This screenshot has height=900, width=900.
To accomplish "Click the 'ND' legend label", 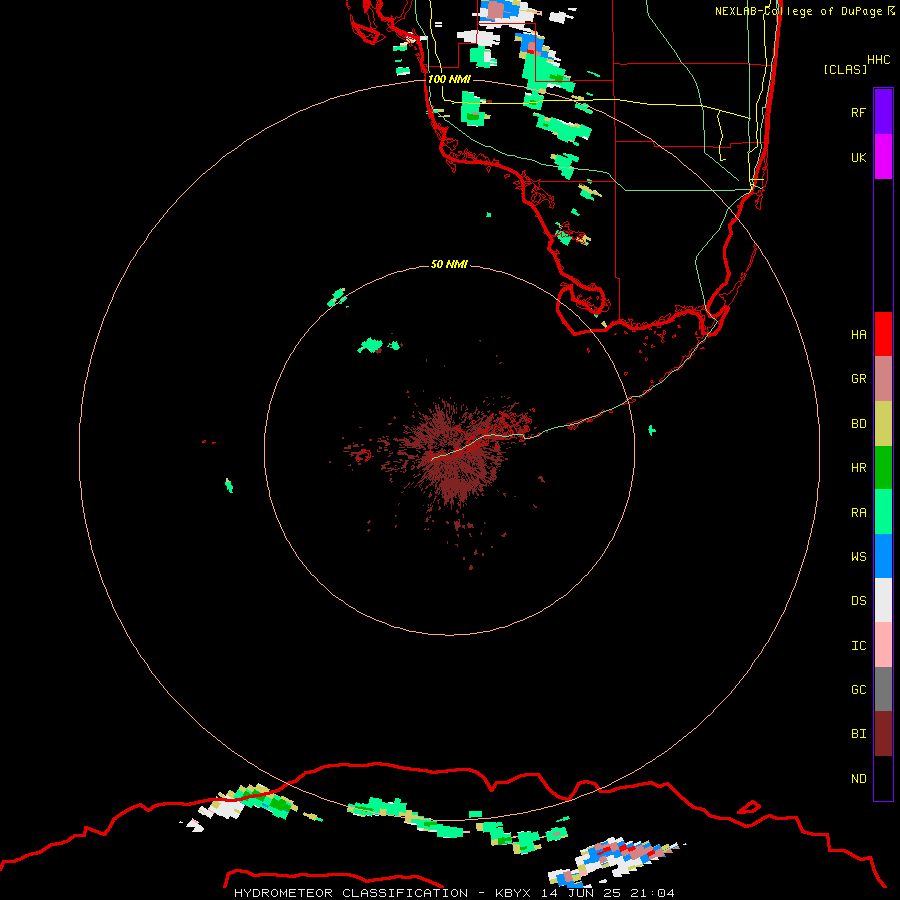I will [859, 779].
